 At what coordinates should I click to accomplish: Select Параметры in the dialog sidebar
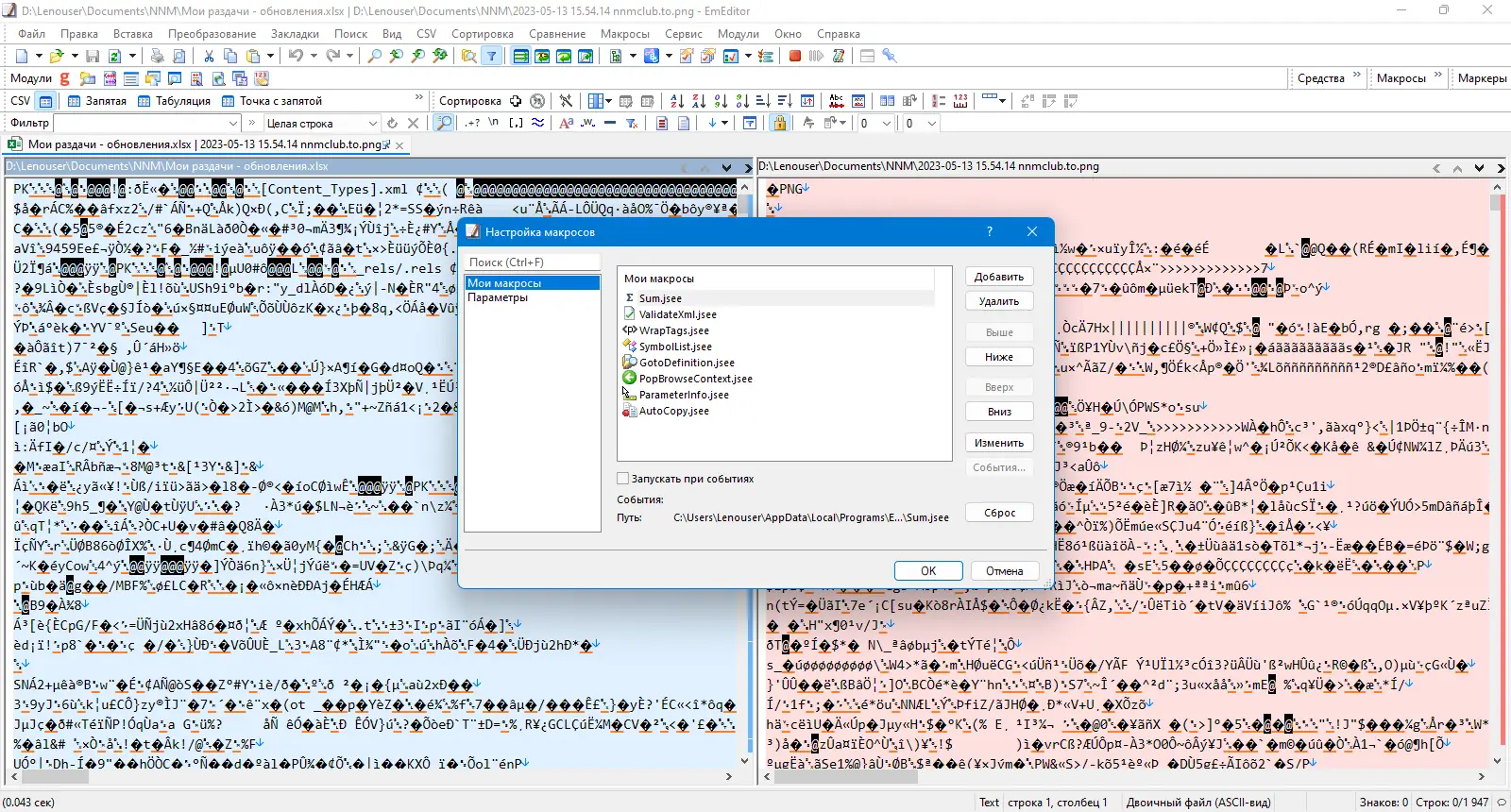[498, 297]
